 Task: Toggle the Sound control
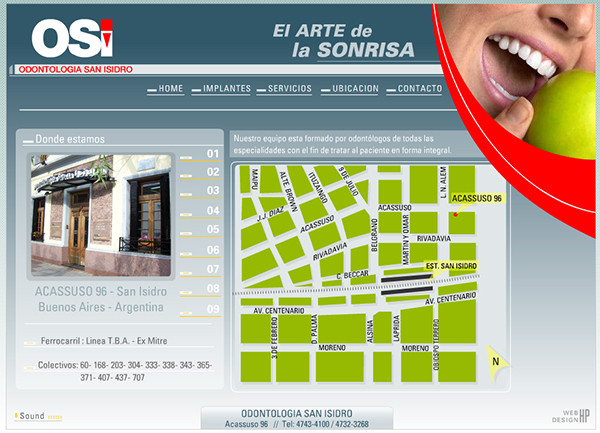click(x=32, y=414)
